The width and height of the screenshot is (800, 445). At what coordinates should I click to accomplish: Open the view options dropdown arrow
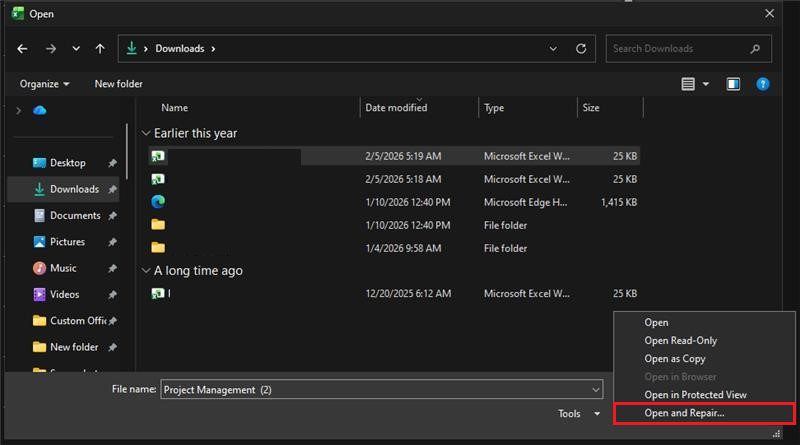706,84
